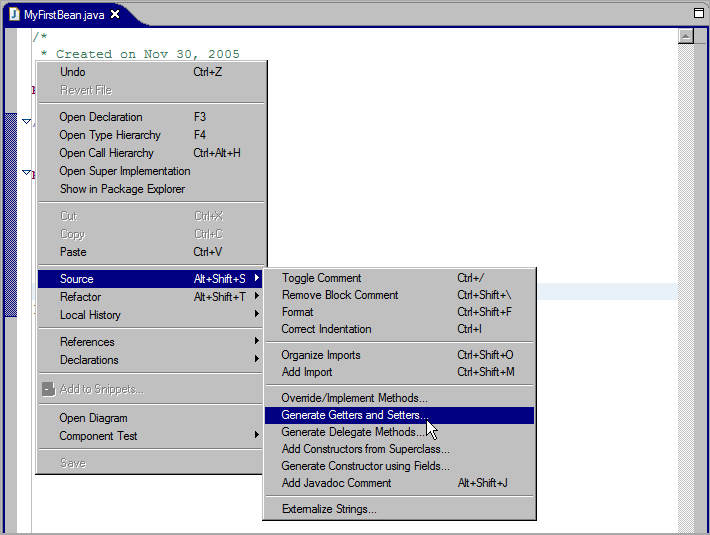Choose Open Diagram
The height and width of the screenshot is (535, 710).
click(150, 418)
